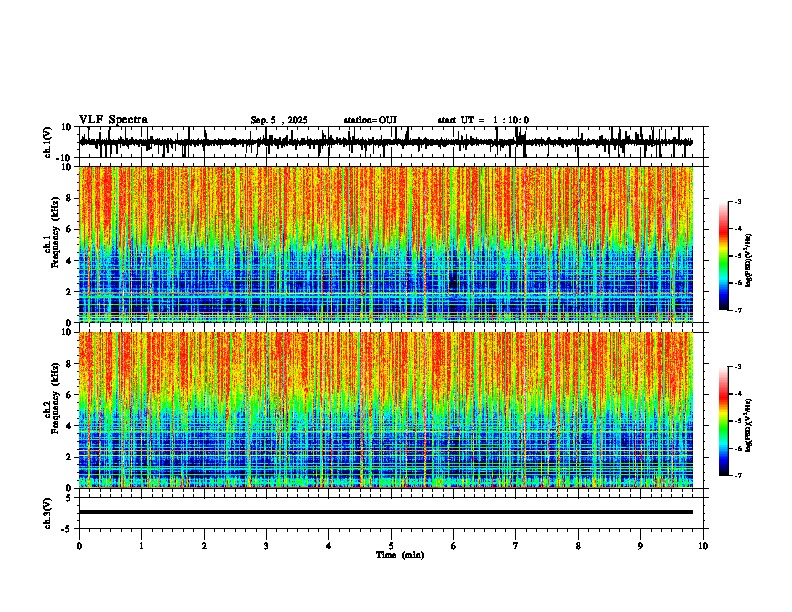Click the "Time (min)" axis label

click(x=400, y=555)
